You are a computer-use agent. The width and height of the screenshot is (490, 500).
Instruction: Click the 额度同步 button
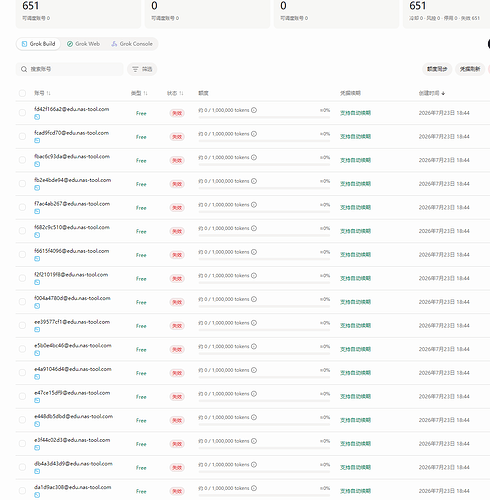tap(437, 69)
